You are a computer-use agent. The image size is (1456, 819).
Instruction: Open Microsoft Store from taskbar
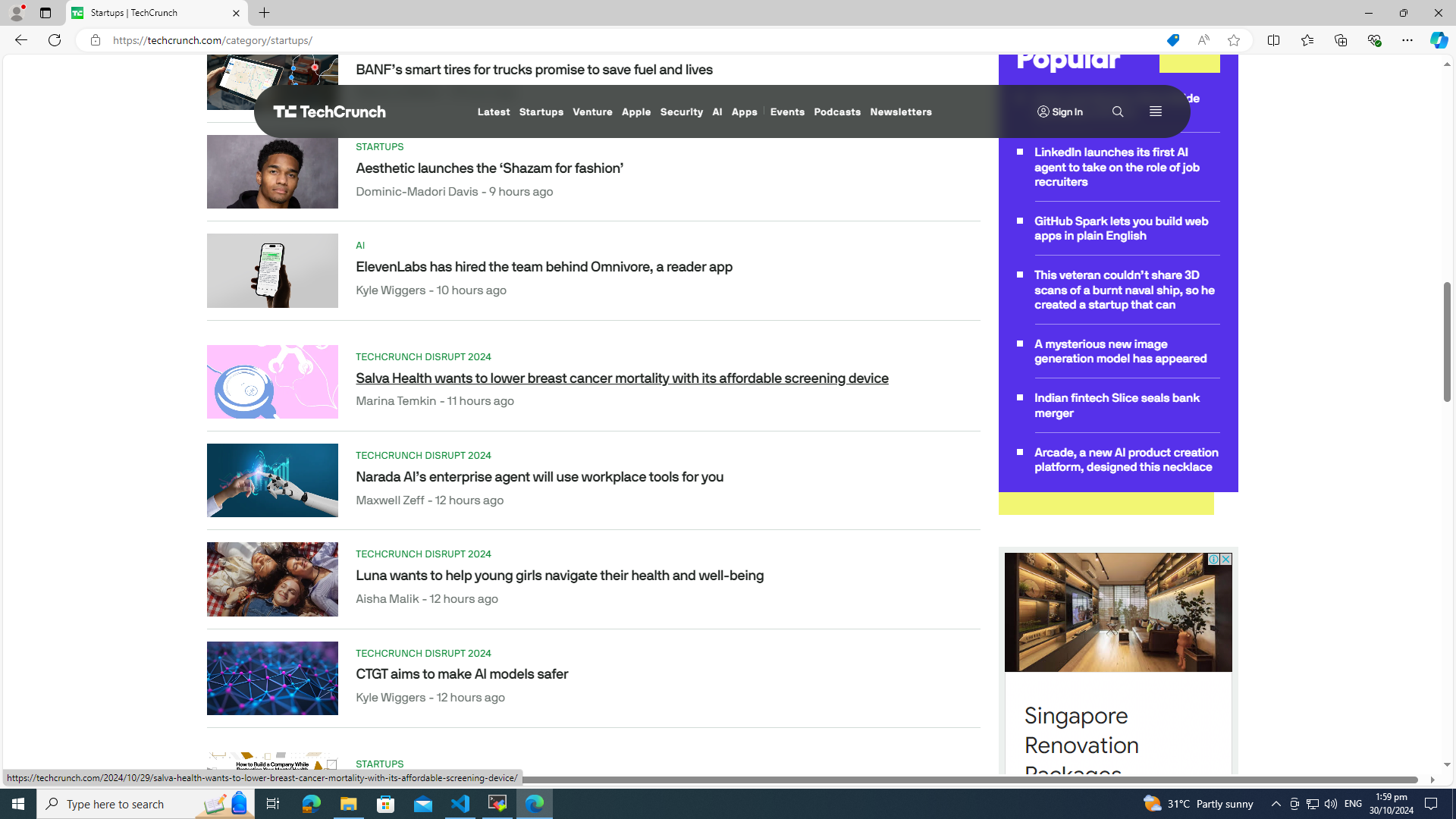386,804
